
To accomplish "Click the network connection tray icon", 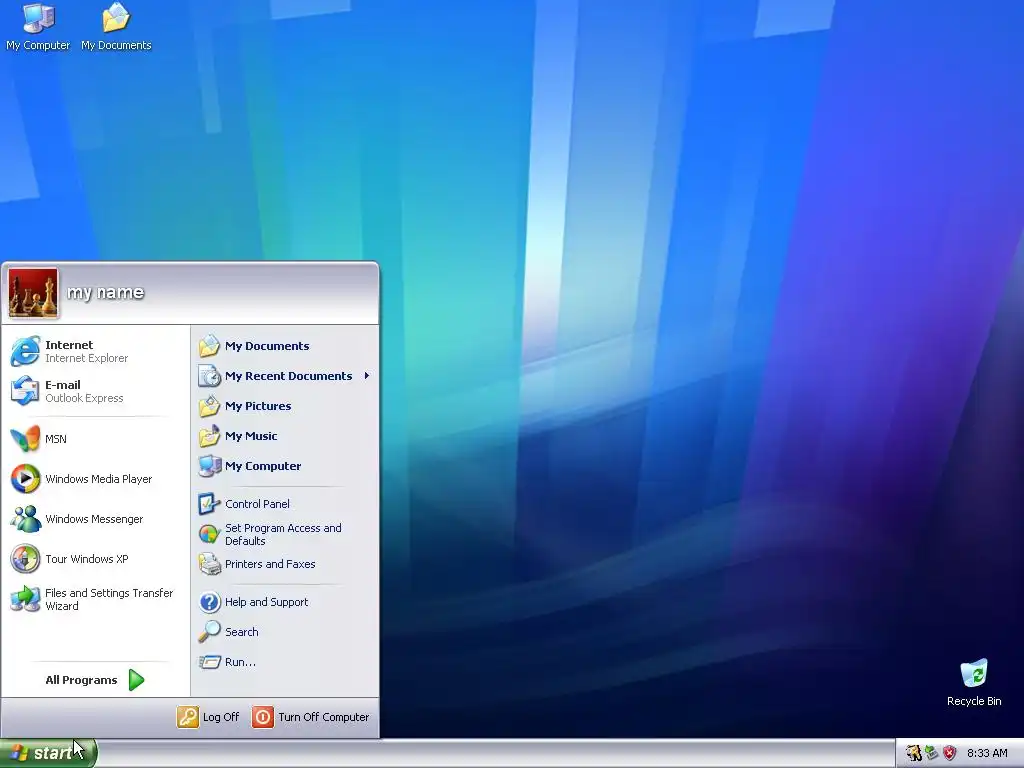I will point(932,753).
